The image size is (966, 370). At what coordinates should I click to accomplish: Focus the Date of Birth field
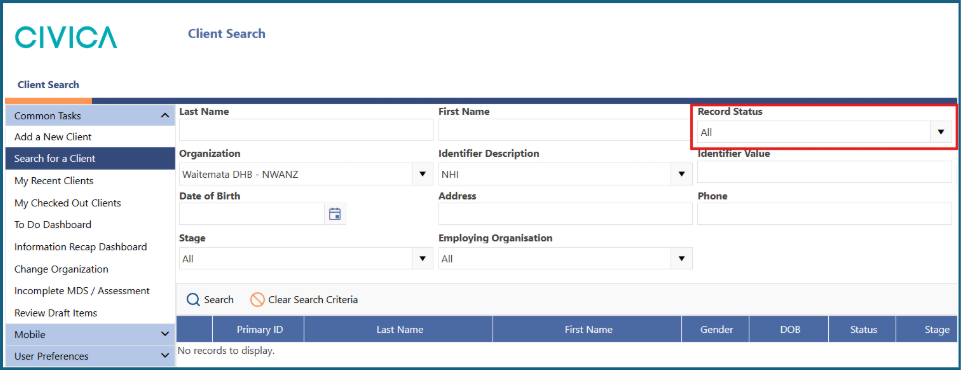coord(251,214)
